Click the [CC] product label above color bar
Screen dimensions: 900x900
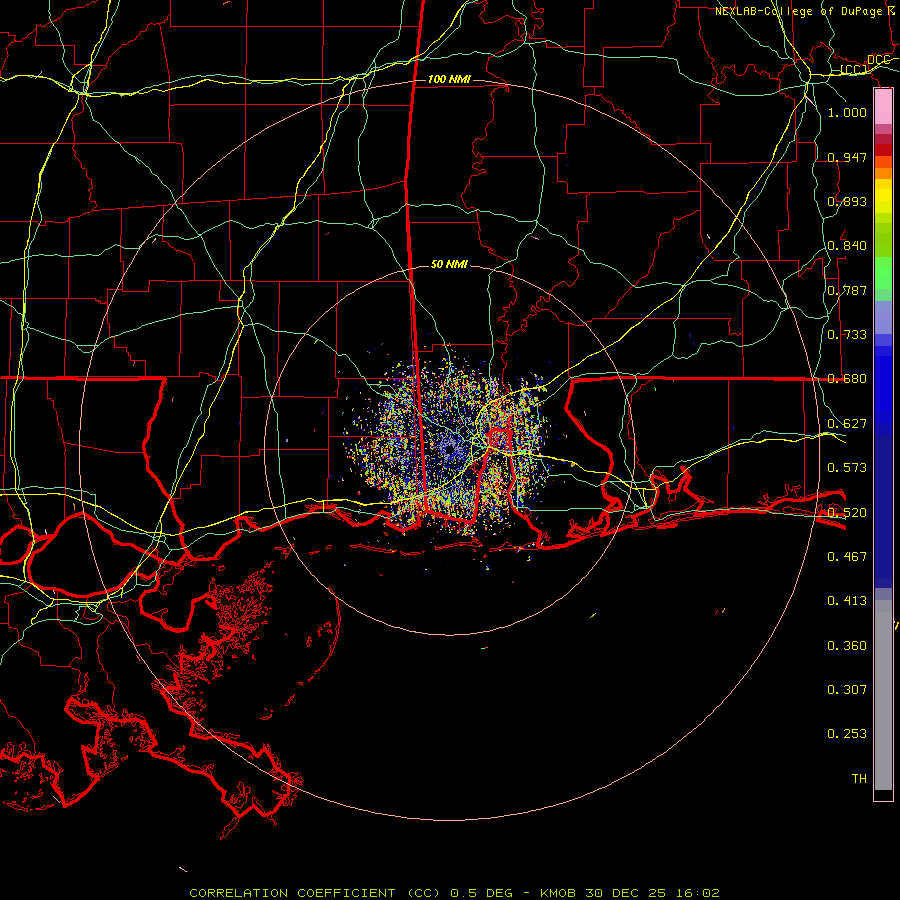coord(854,70)
